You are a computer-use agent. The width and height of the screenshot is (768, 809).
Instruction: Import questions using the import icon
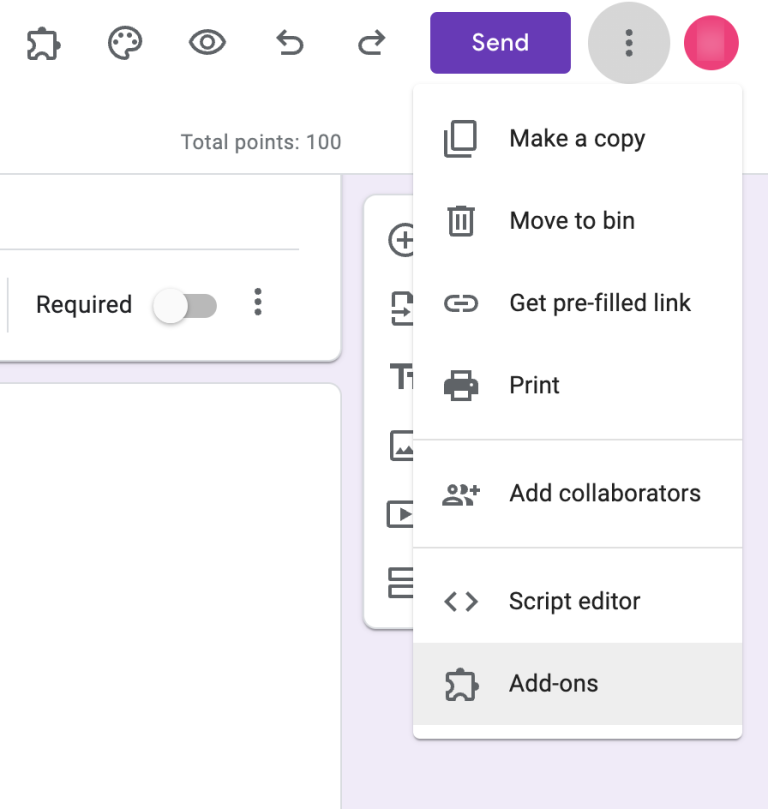(x=404, y=308)
